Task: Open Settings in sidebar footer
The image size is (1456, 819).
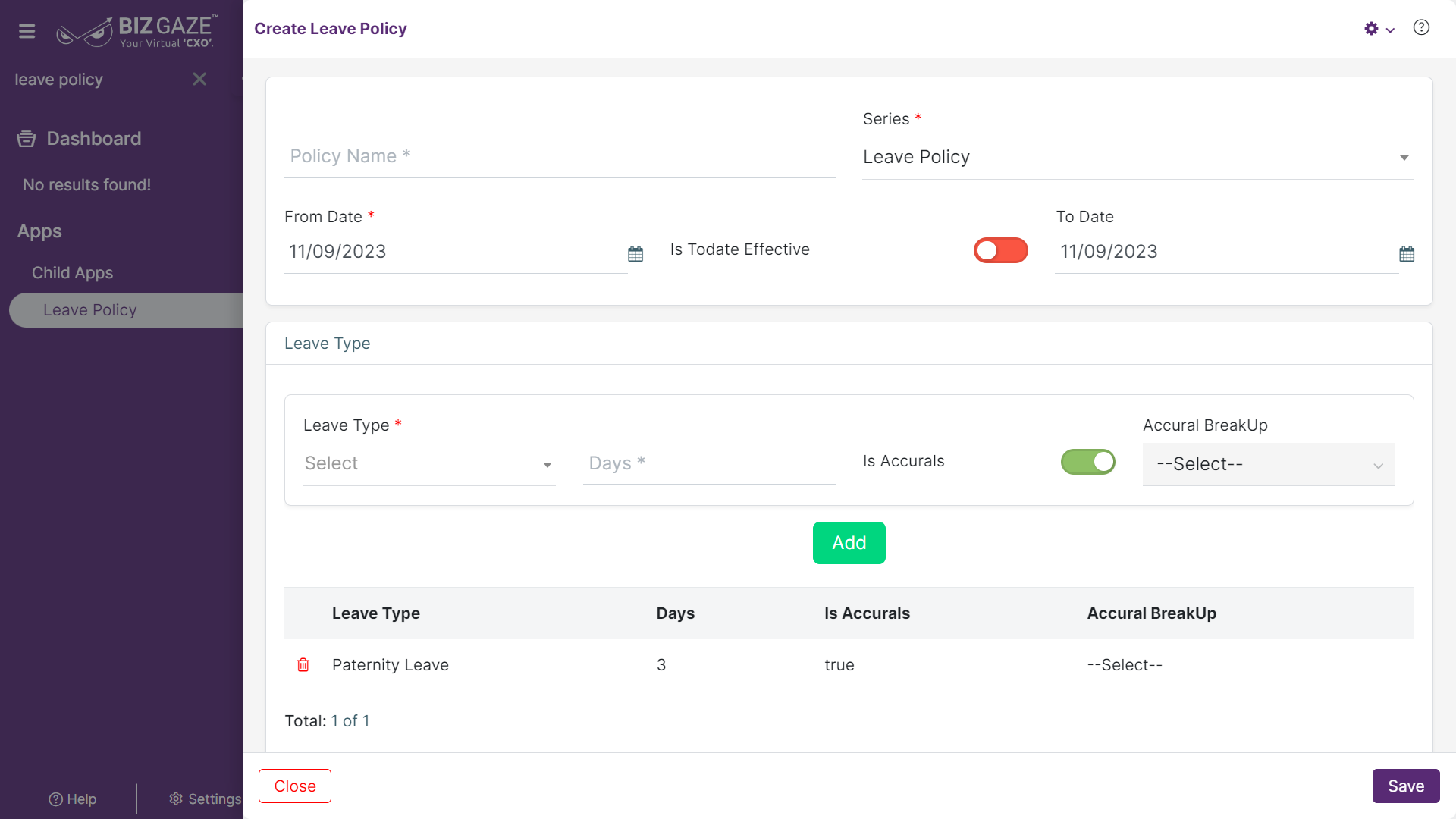Action: [x=205, y=799]
